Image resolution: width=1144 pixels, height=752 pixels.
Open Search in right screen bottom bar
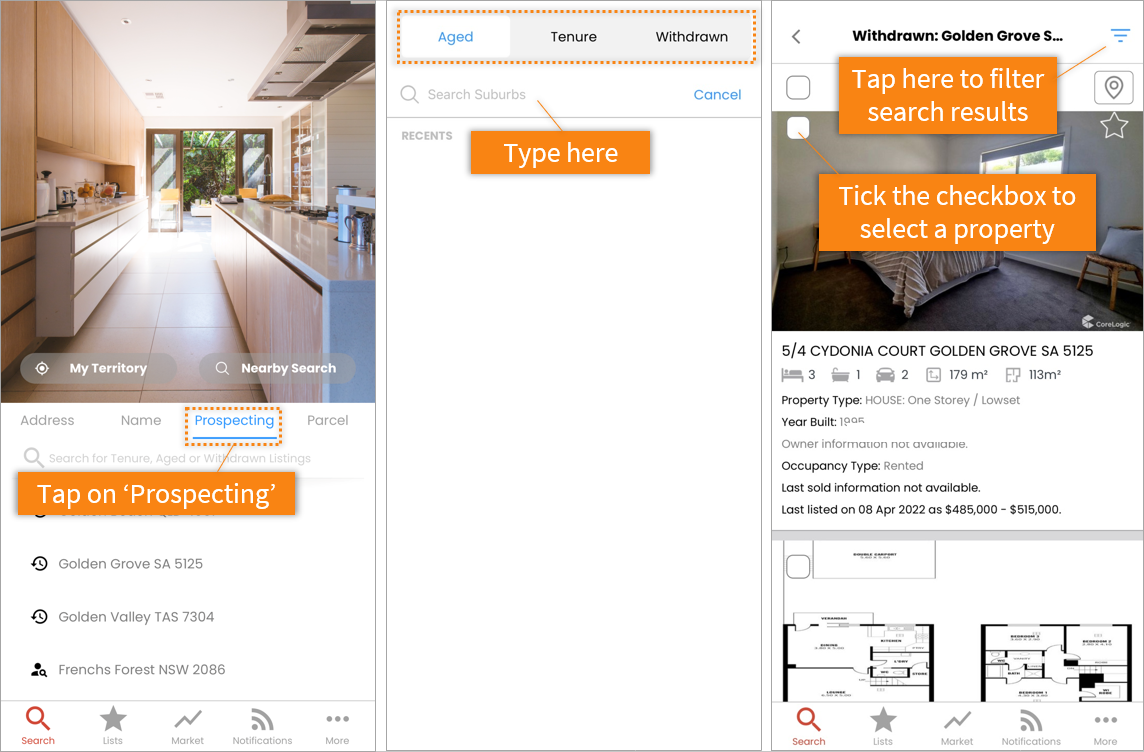pyautogui.click(x=808, y=726)
